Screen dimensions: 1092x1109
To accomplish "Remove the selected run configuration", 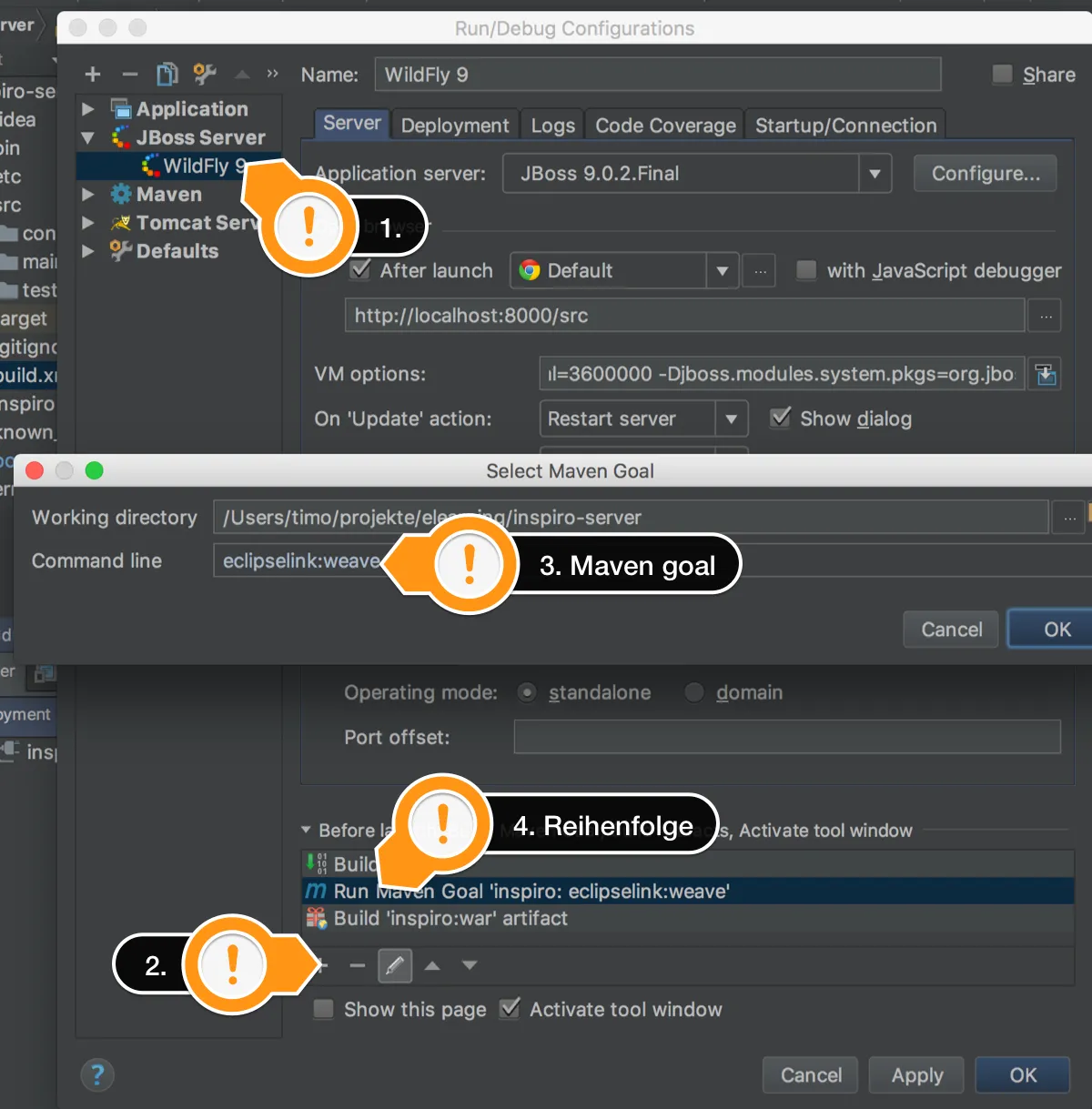I will point(130,75).
